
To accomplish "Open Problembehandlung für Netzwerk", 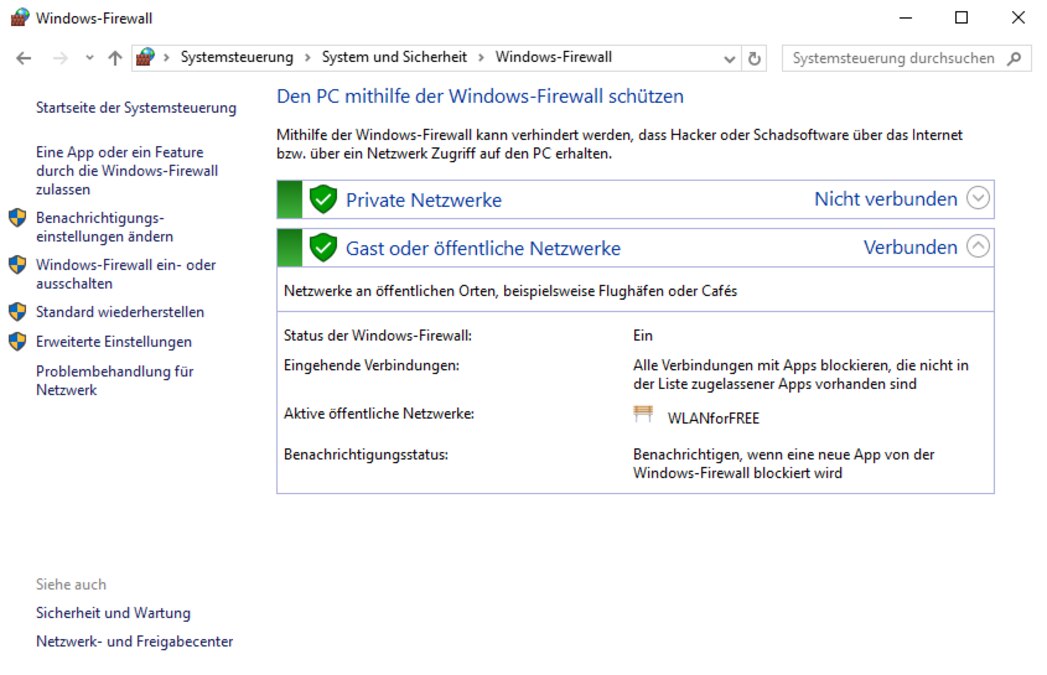I will [115, 381].
